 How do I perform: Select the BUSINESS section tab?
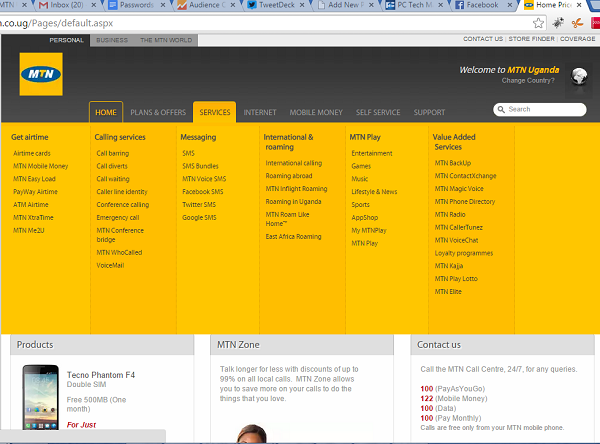click(x=112, y=40)
